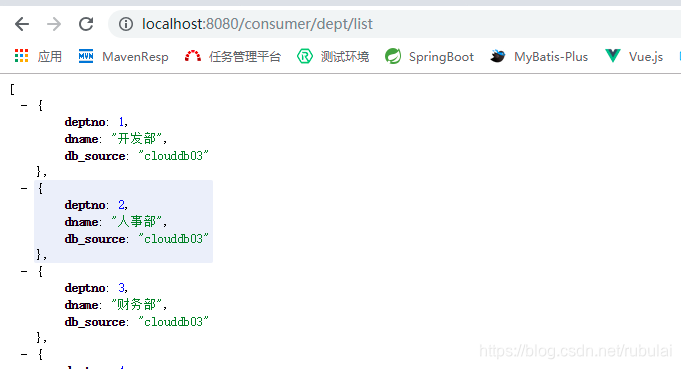The width and height of the screenshot is (681, 369).
Task: Collapse the fourth JSON object at bottom
Action: pyautogui.click(x=24, y=355)
